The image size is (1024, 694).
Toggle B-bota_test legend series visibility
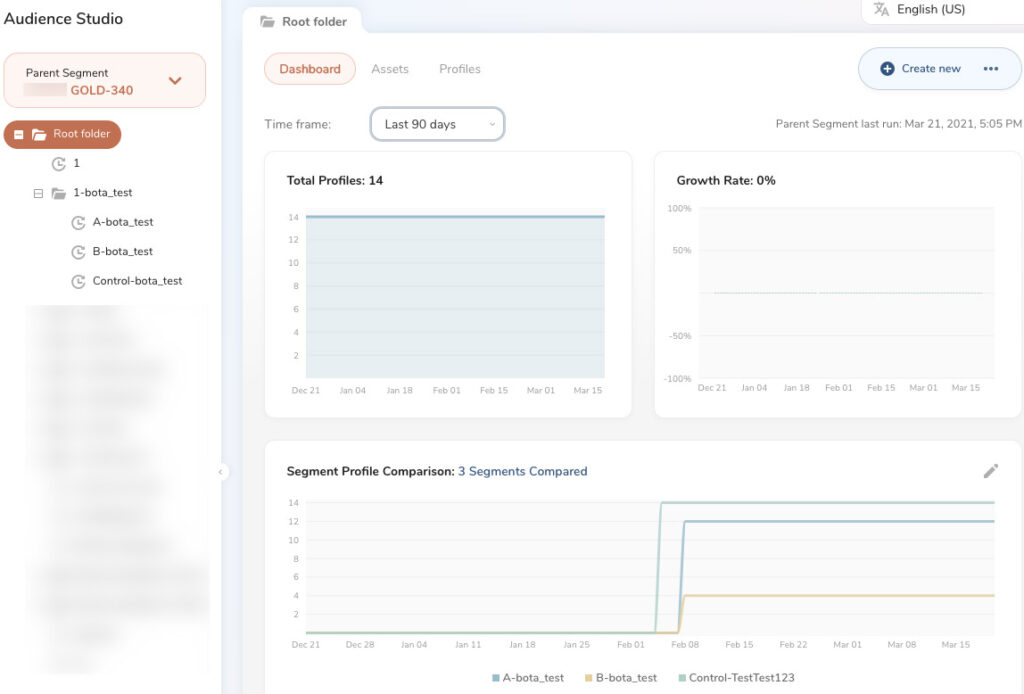tap(621, 678)
